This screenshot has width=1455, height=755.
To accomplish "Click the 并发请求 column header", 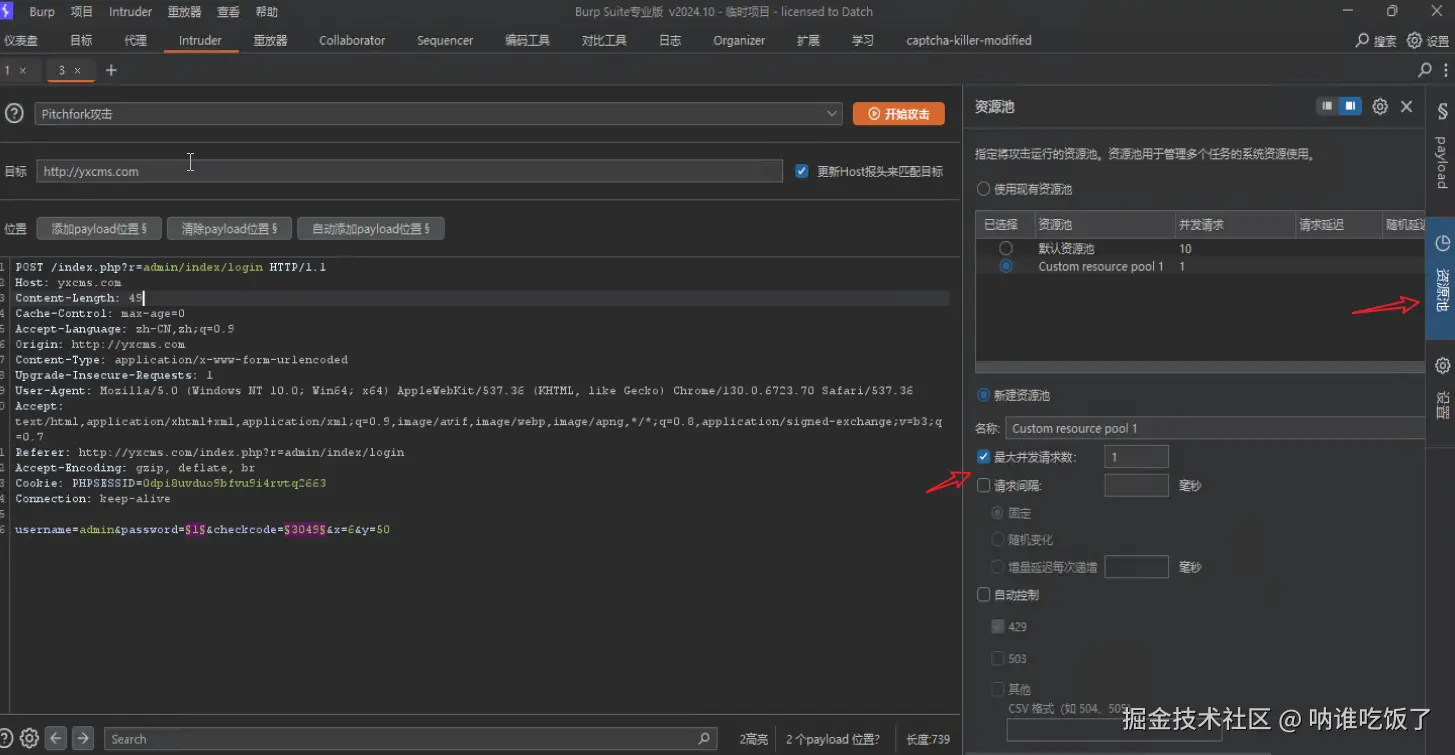I will [x=1235, y=225].
